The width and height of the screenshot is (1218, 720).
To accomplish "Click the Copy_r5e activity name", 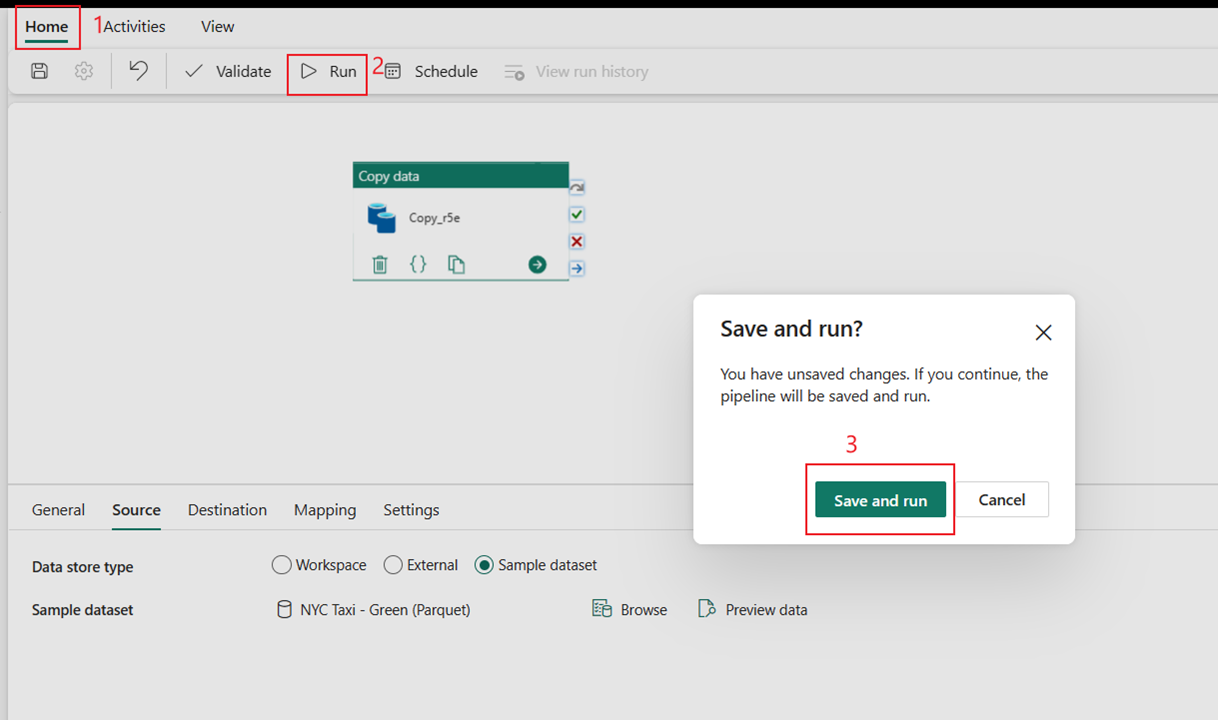I will [x=434, y=218].
